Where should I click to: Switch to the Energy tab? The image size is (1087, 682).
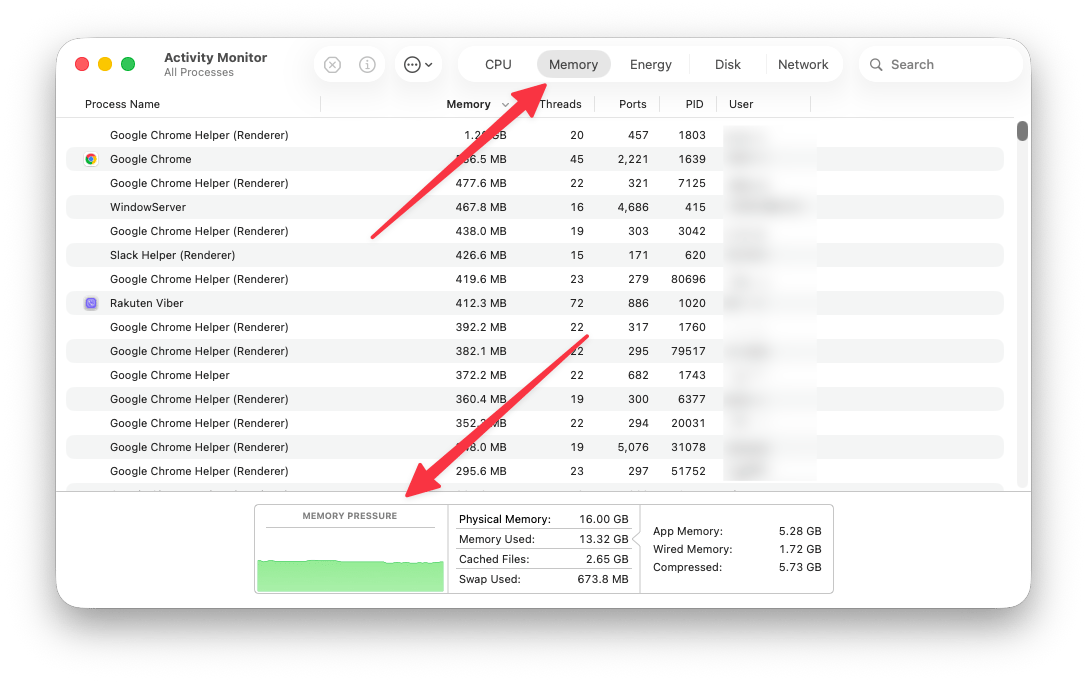[x=650, y=64]
